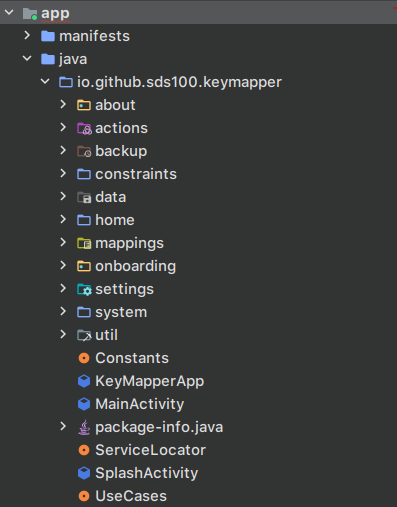Expand the about package
Screen dimensions: 397x507
point(63,104)
